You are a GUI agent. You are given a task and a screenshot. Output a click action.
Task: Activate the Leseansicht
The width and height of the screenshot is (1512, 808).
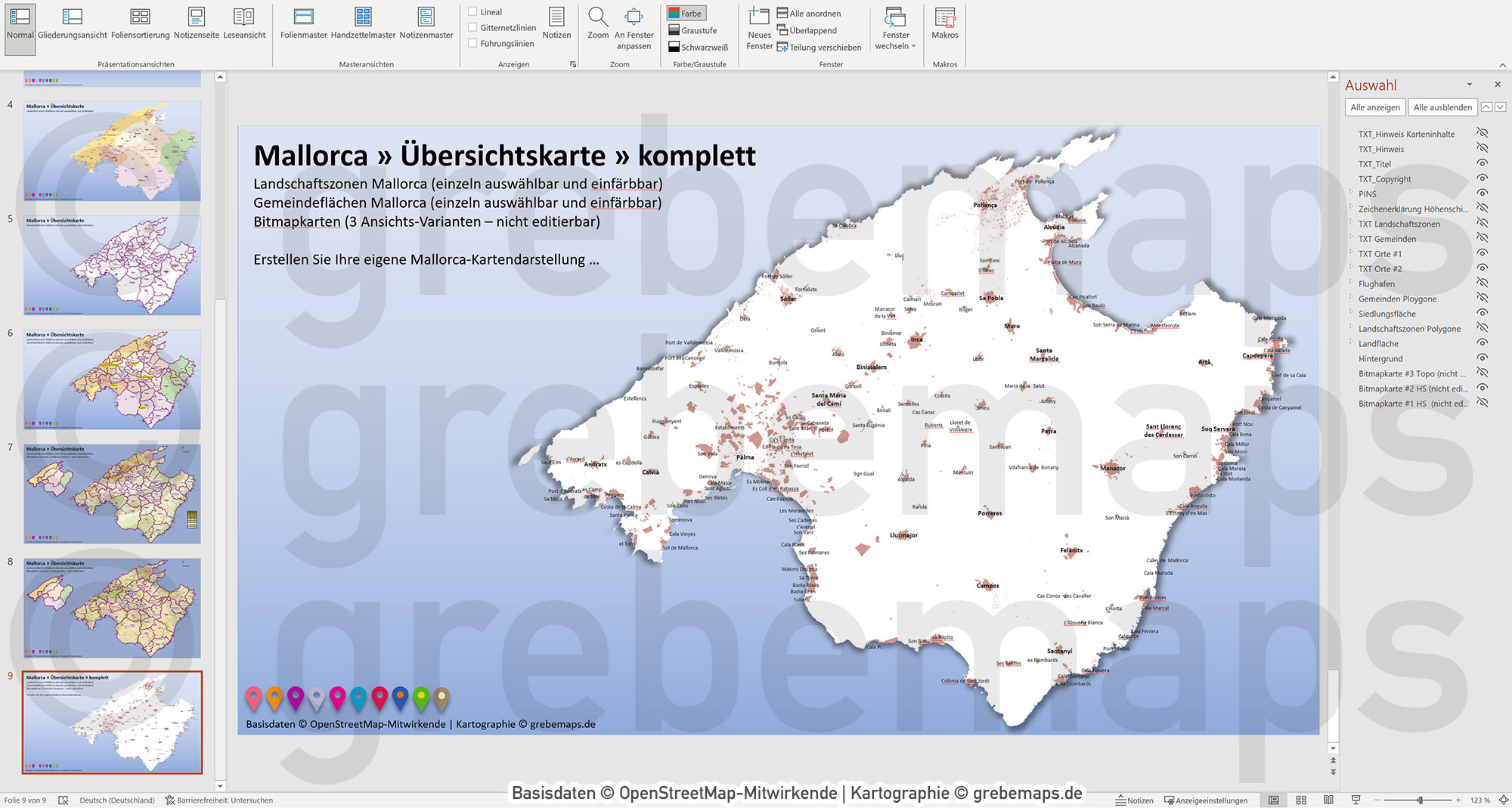(244, 23)
